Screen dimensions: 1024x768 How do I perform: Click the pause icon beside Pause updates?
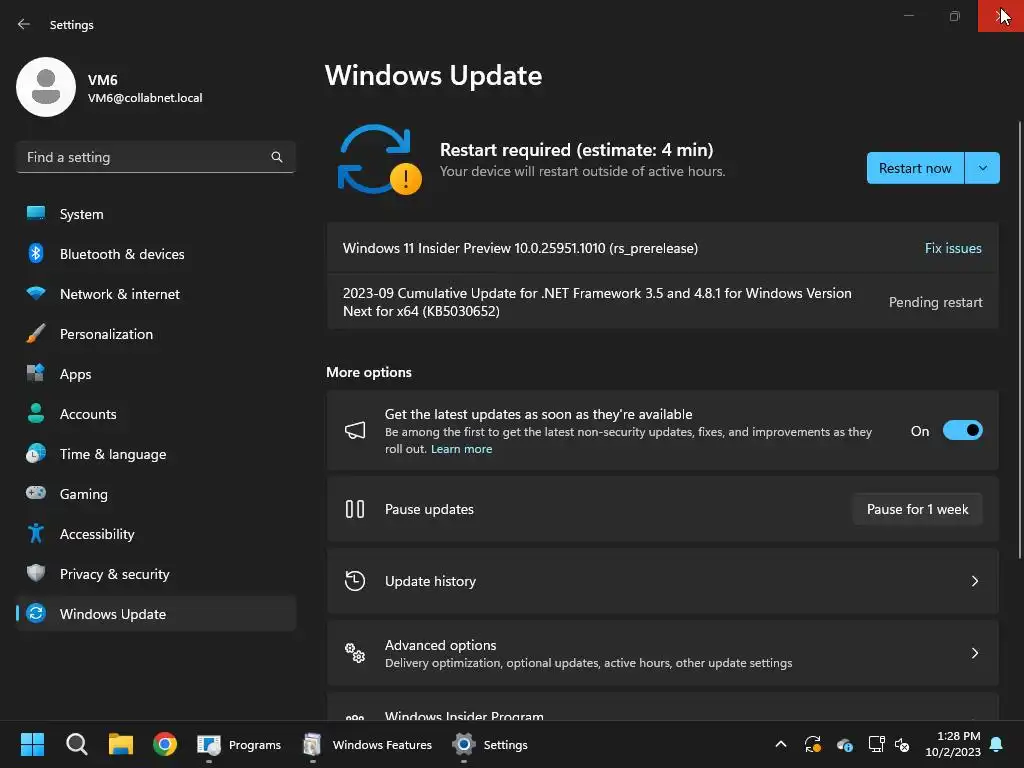pyautogui.click(x=355, y=509)
